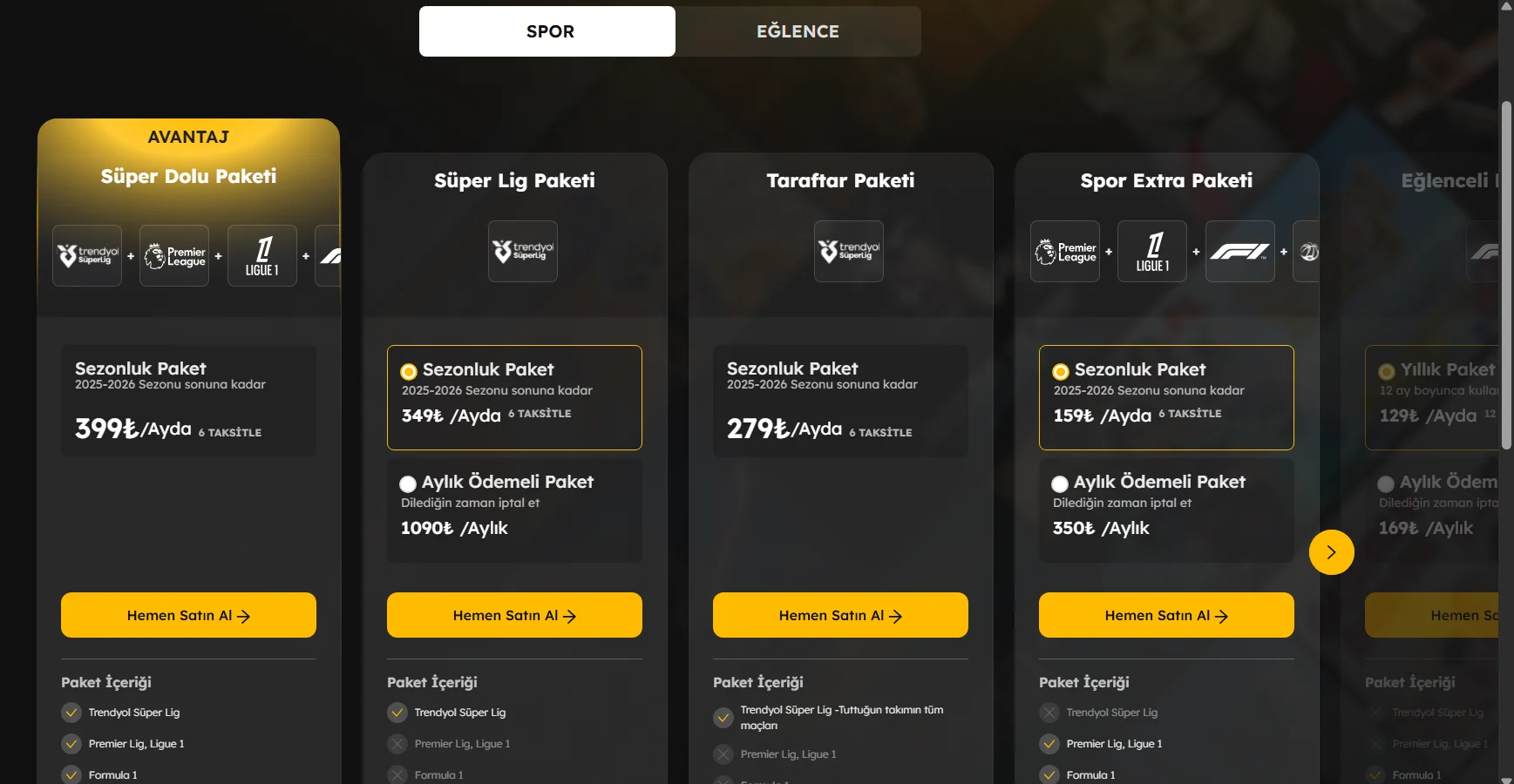This screenshot has width=1514, height=784.
Task: Click Hemen Satın Al for Süper Dolu Paketi
Action: 188,615
